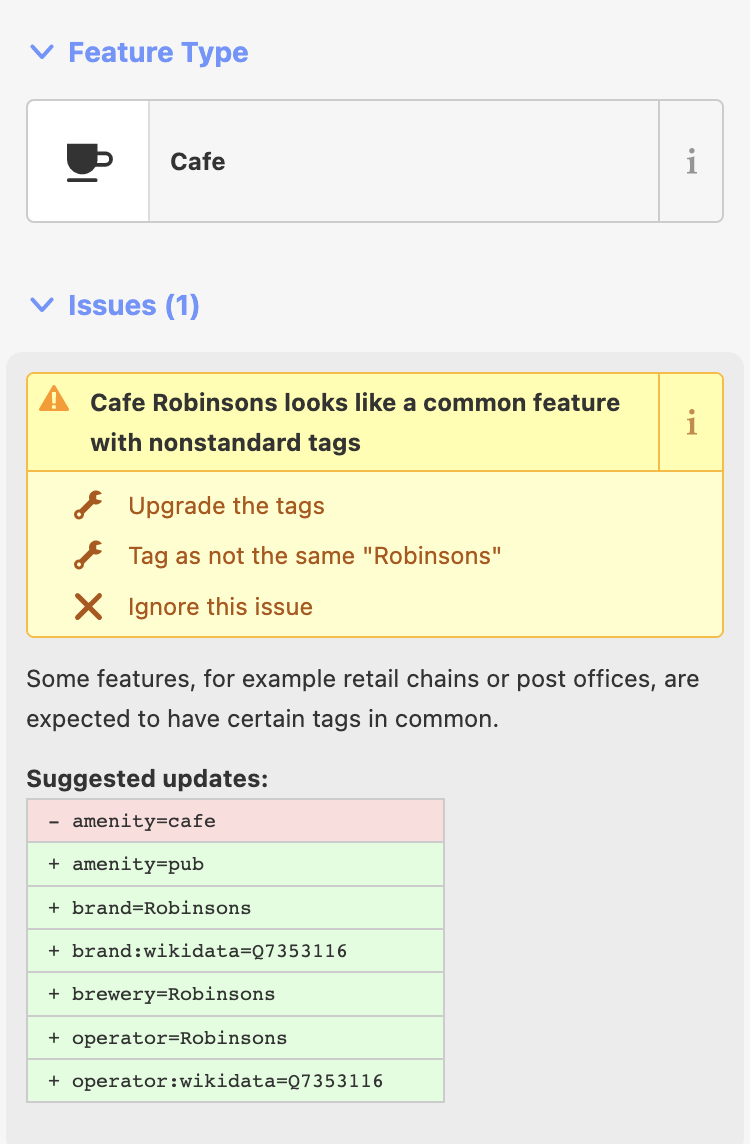
Task: Click the cafe cup icon in Feature Type
Action: [x=87, y=160]
